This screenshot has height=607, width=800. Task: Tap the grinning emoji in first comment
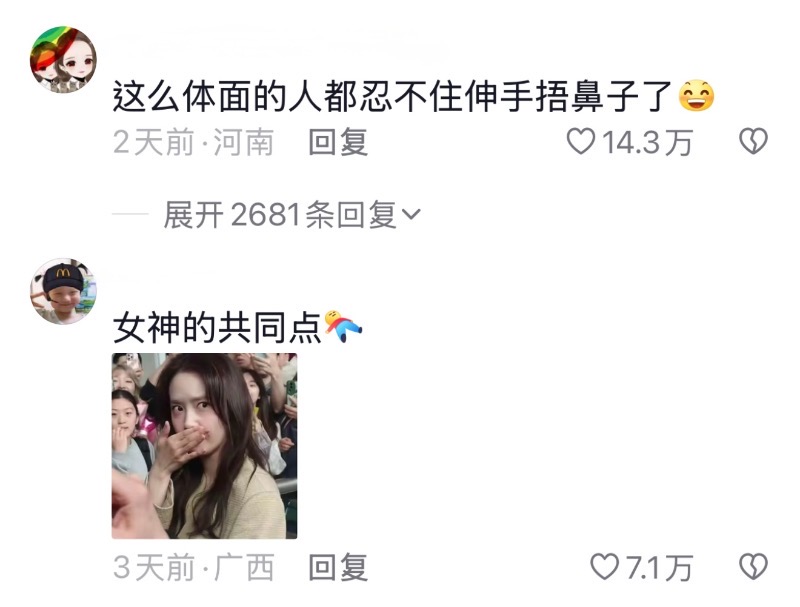696,96
